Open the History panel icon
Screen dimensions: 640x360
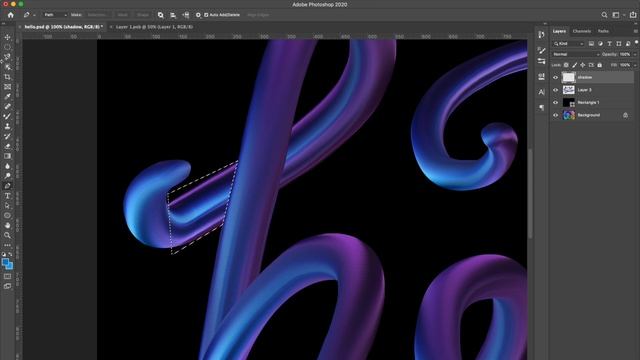point(541,35)
